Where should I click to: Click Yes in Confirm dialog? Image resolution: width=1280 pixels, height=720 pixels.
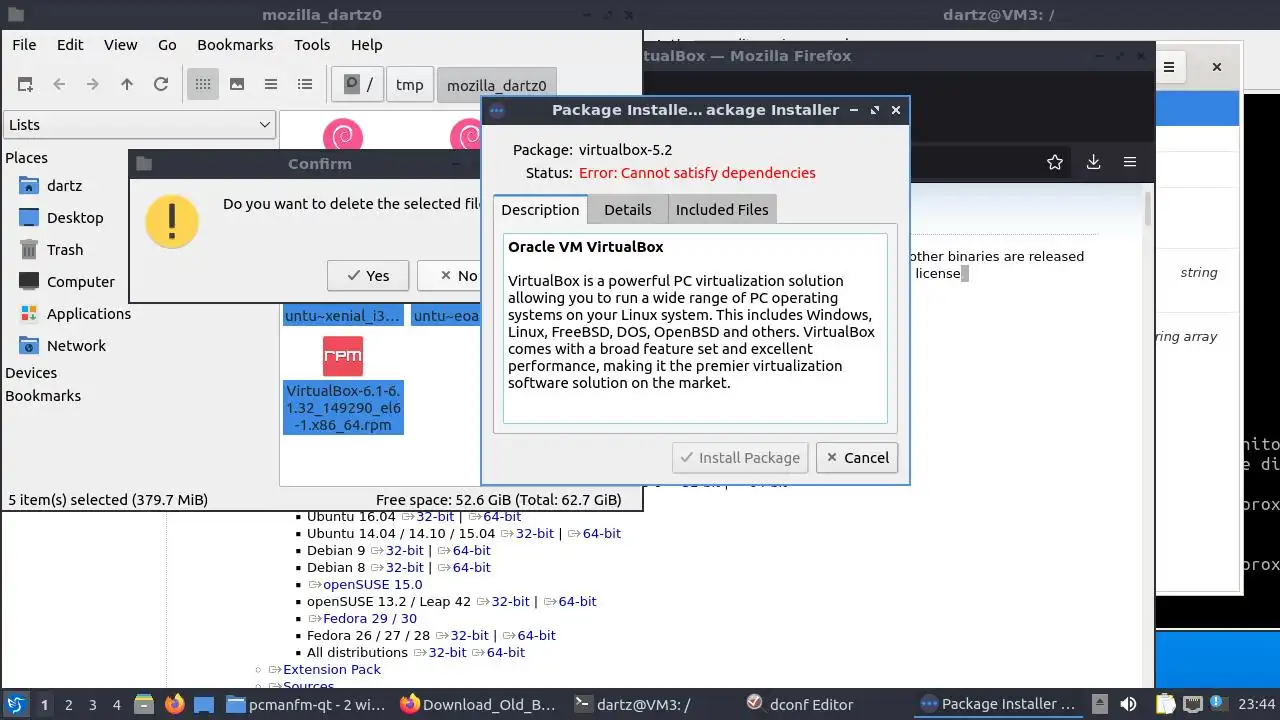point(368,276)
